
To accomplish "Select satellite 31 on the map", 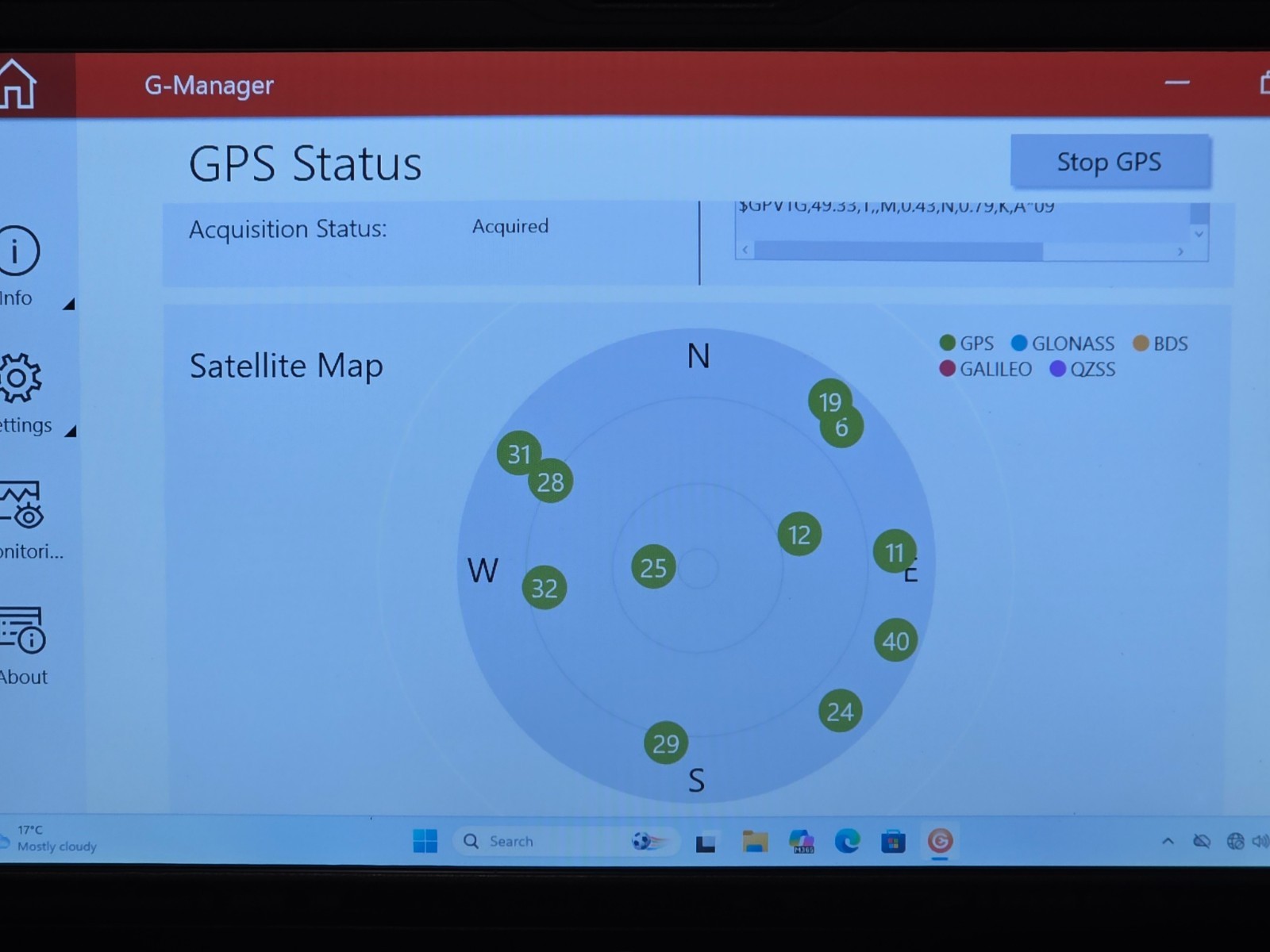I will (x=518, y=454).
